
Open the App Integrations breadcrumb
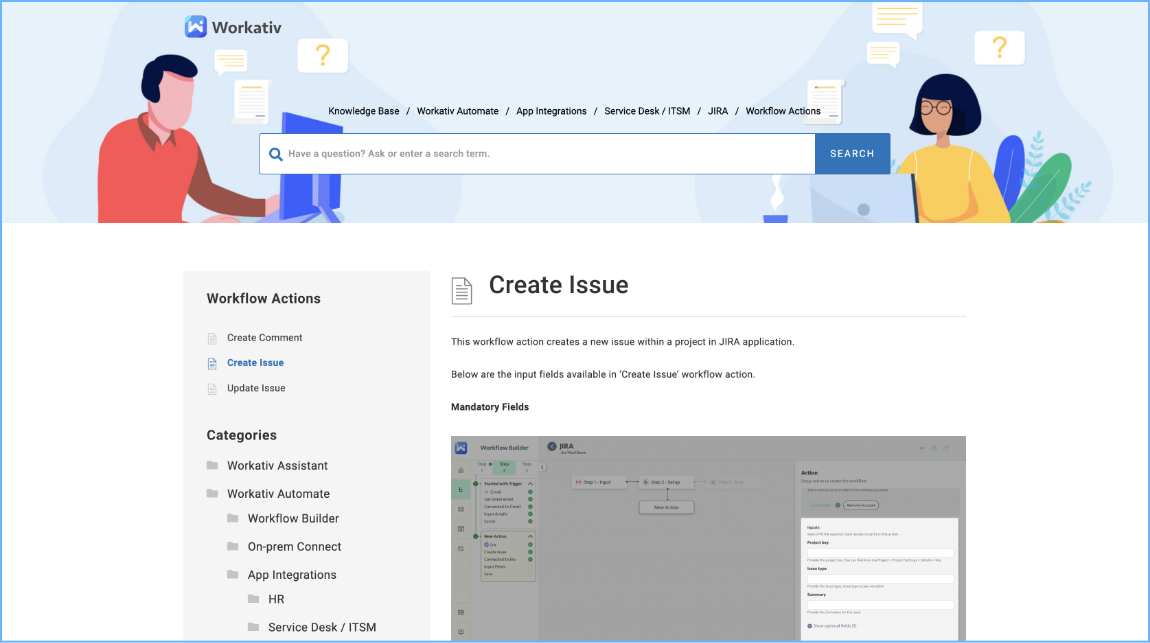(552, 111)
